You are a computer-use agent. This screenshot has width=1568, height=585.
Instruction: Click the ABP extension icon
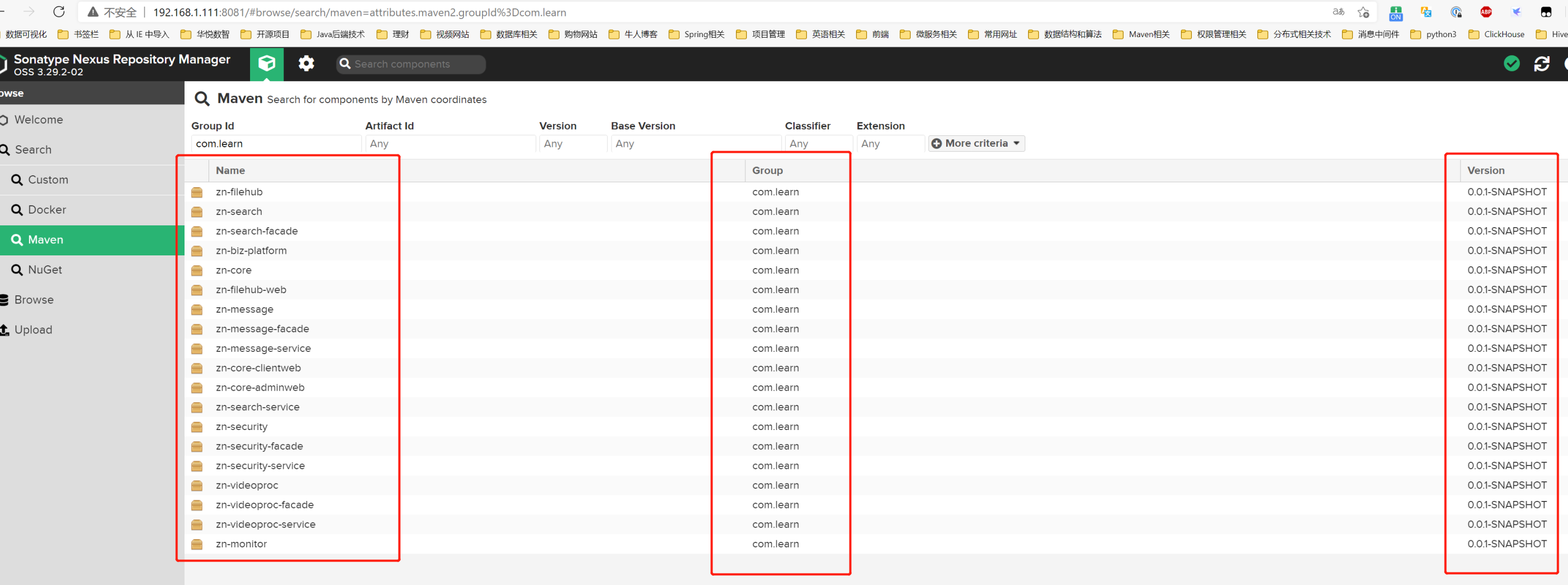pos(1487,12)
